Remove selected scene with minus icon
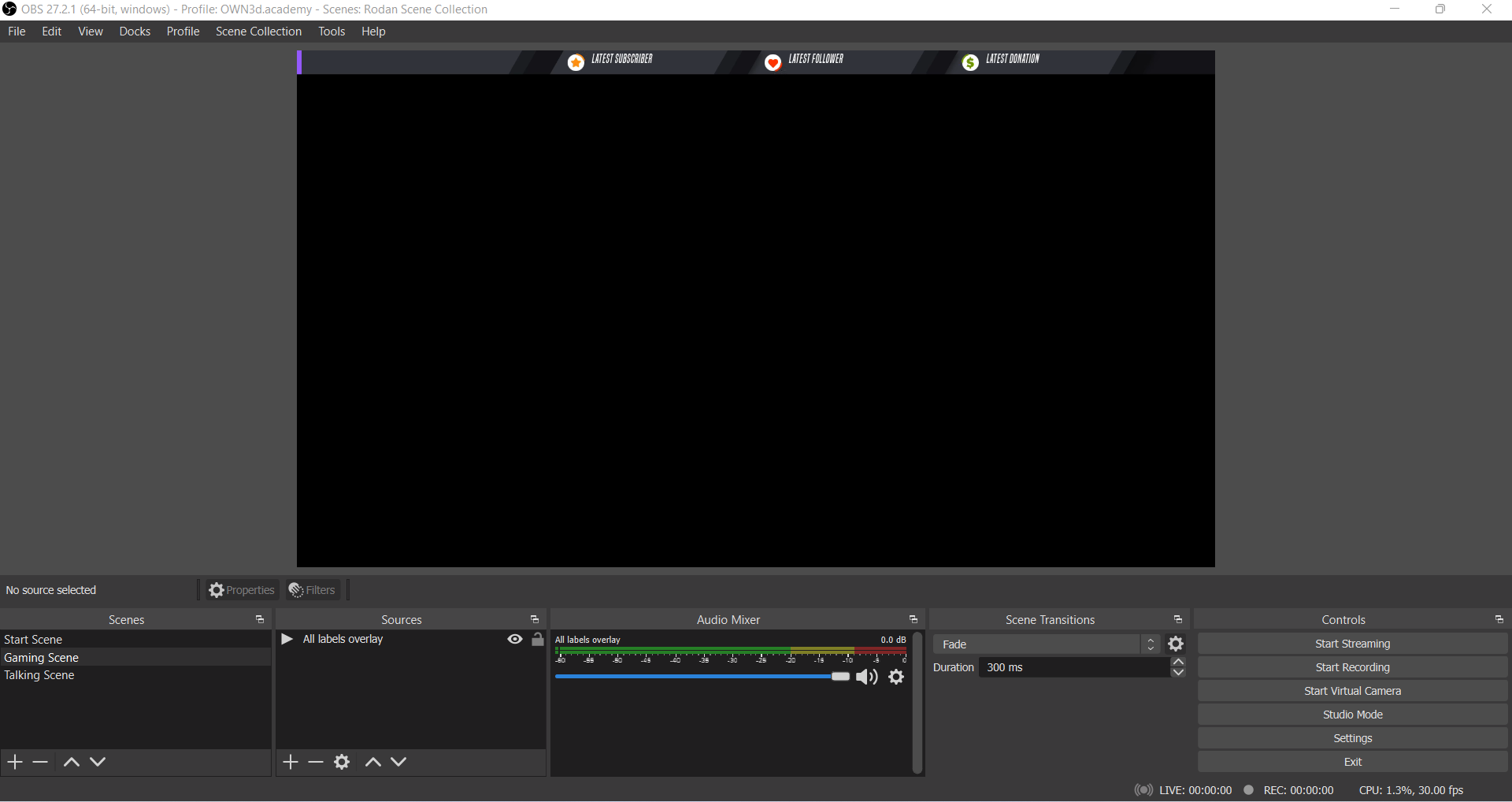The height and width of the screenshot is (802, 1512). coord(40,762)
